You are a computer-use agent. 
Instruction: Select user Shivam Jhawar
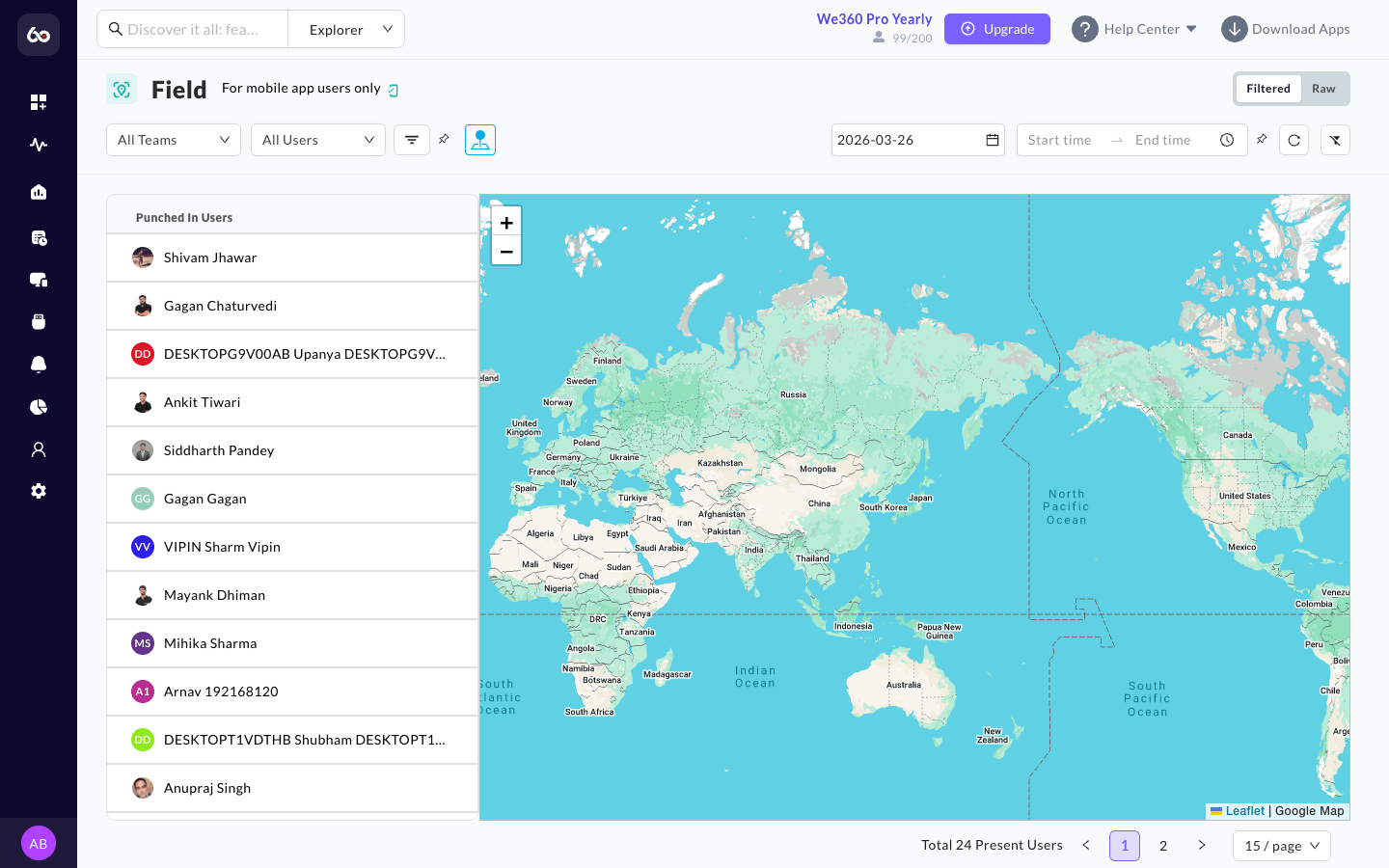pos(292,258)
